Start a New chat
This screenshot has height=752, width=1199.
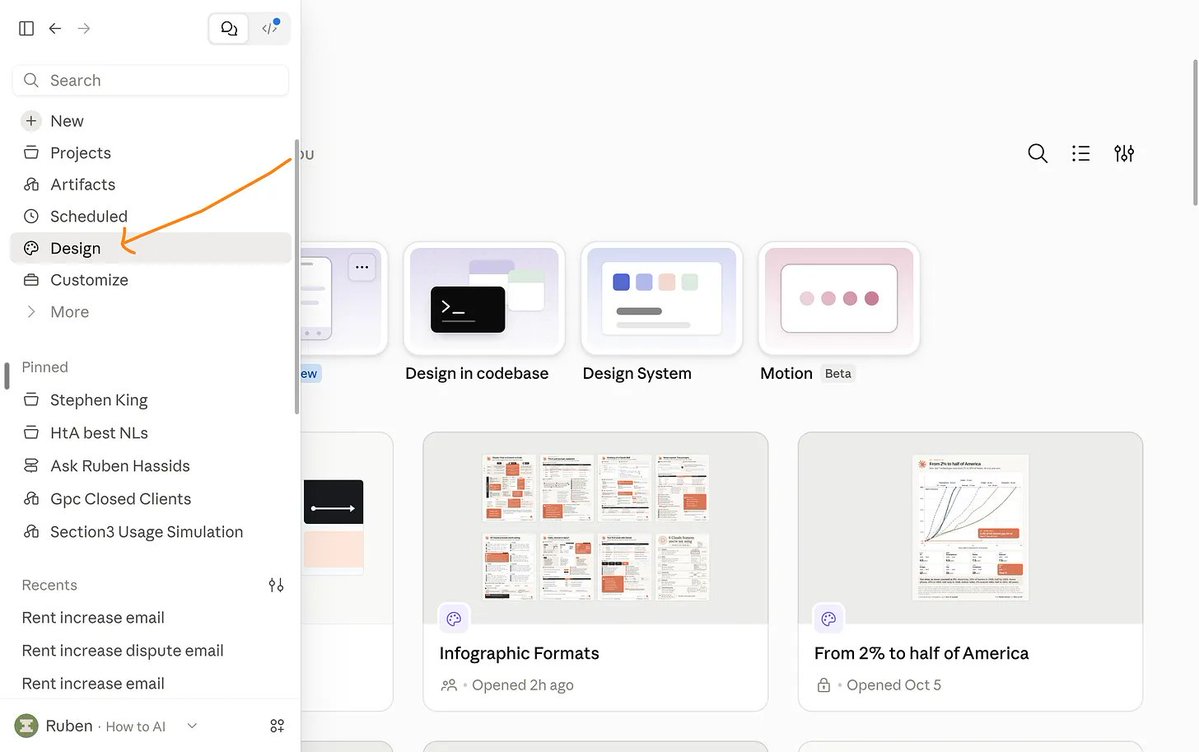[151, 121]
